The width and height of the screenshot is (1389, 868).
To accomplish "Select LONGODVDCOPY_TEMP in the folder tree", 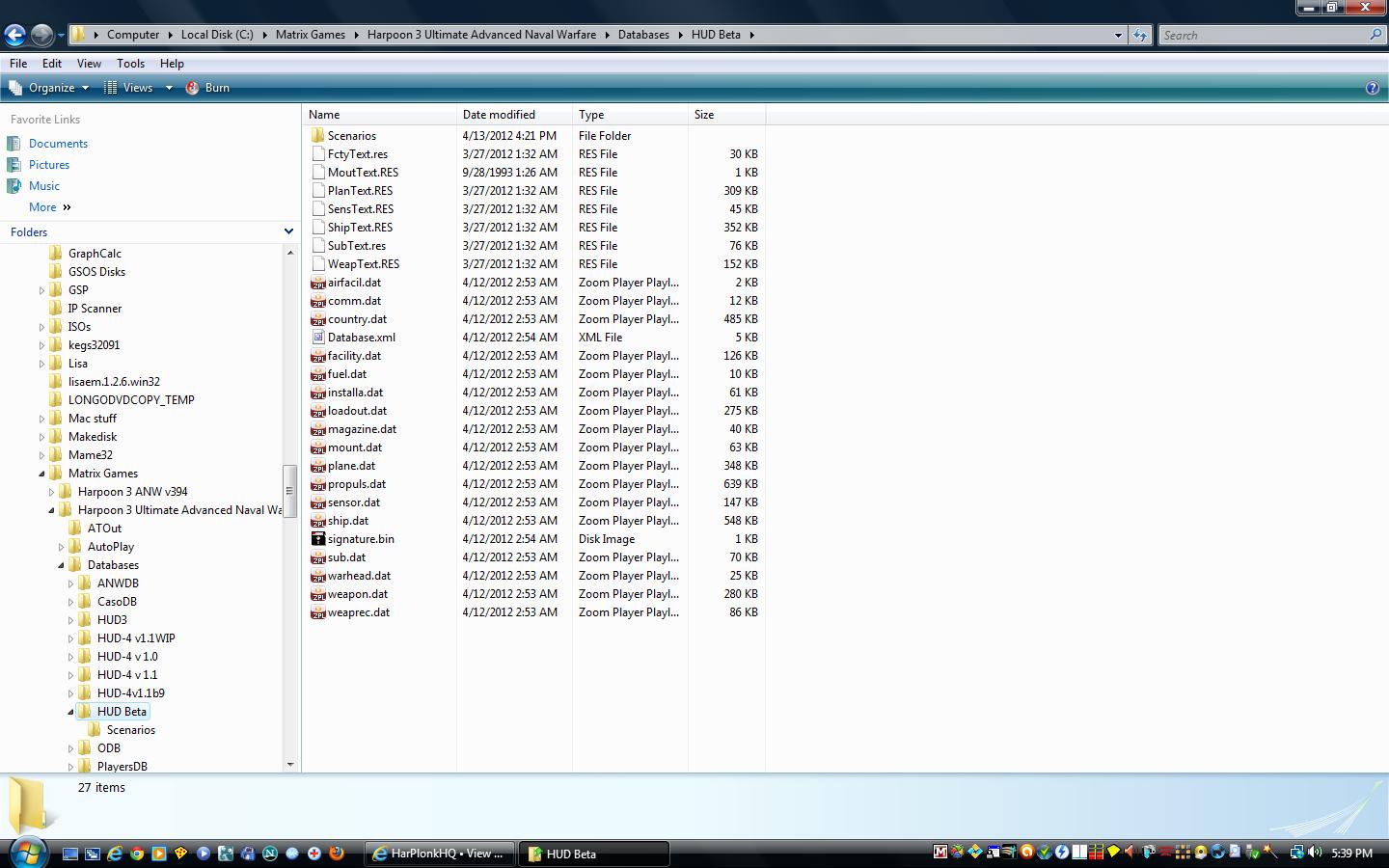I will pyautogui.click(x=131, y=400).
